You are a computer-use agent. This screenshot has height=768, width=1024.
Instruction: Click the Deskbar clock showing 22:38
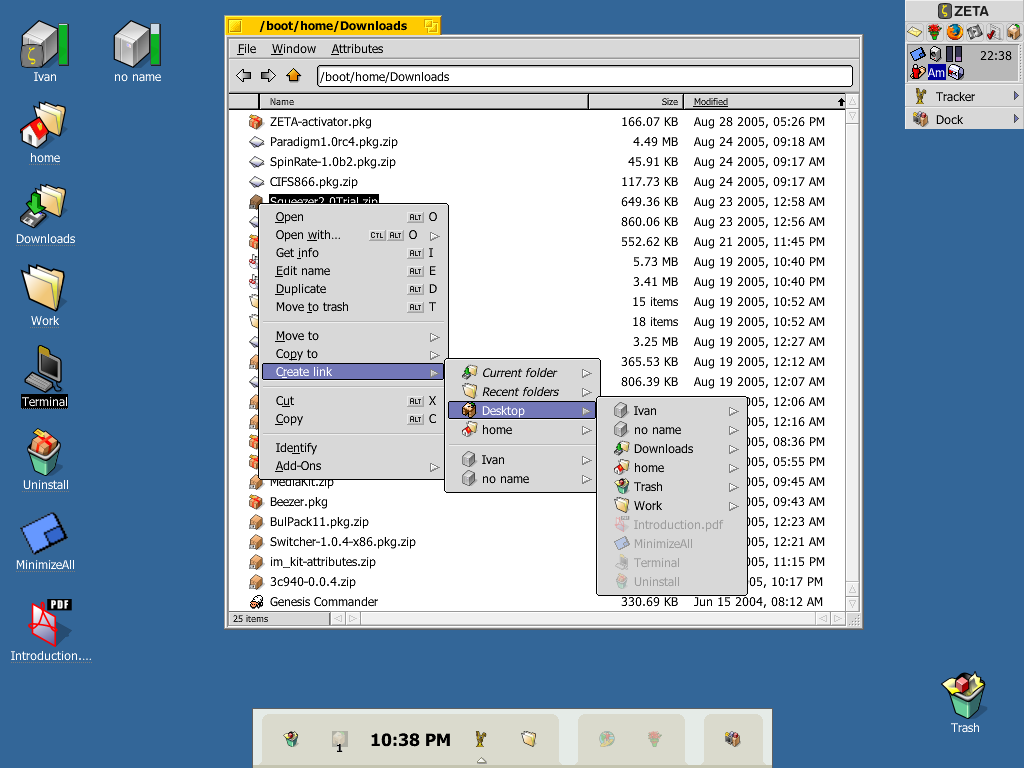[x=995, y=56]
